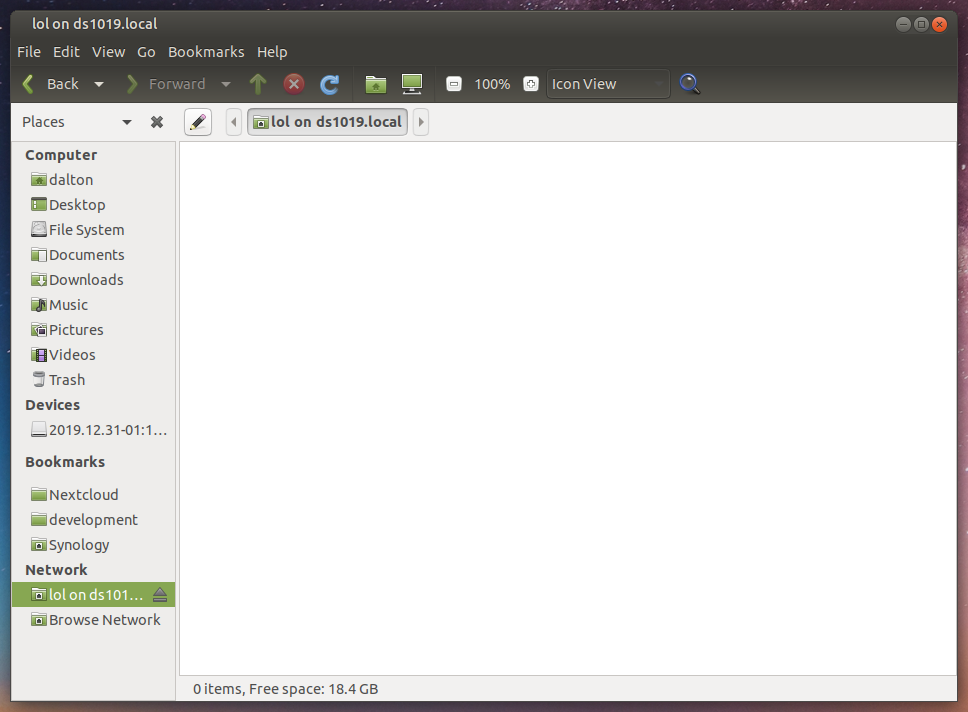968x712 pixels.
Task: Open the File menu
Action: point(29,52)
